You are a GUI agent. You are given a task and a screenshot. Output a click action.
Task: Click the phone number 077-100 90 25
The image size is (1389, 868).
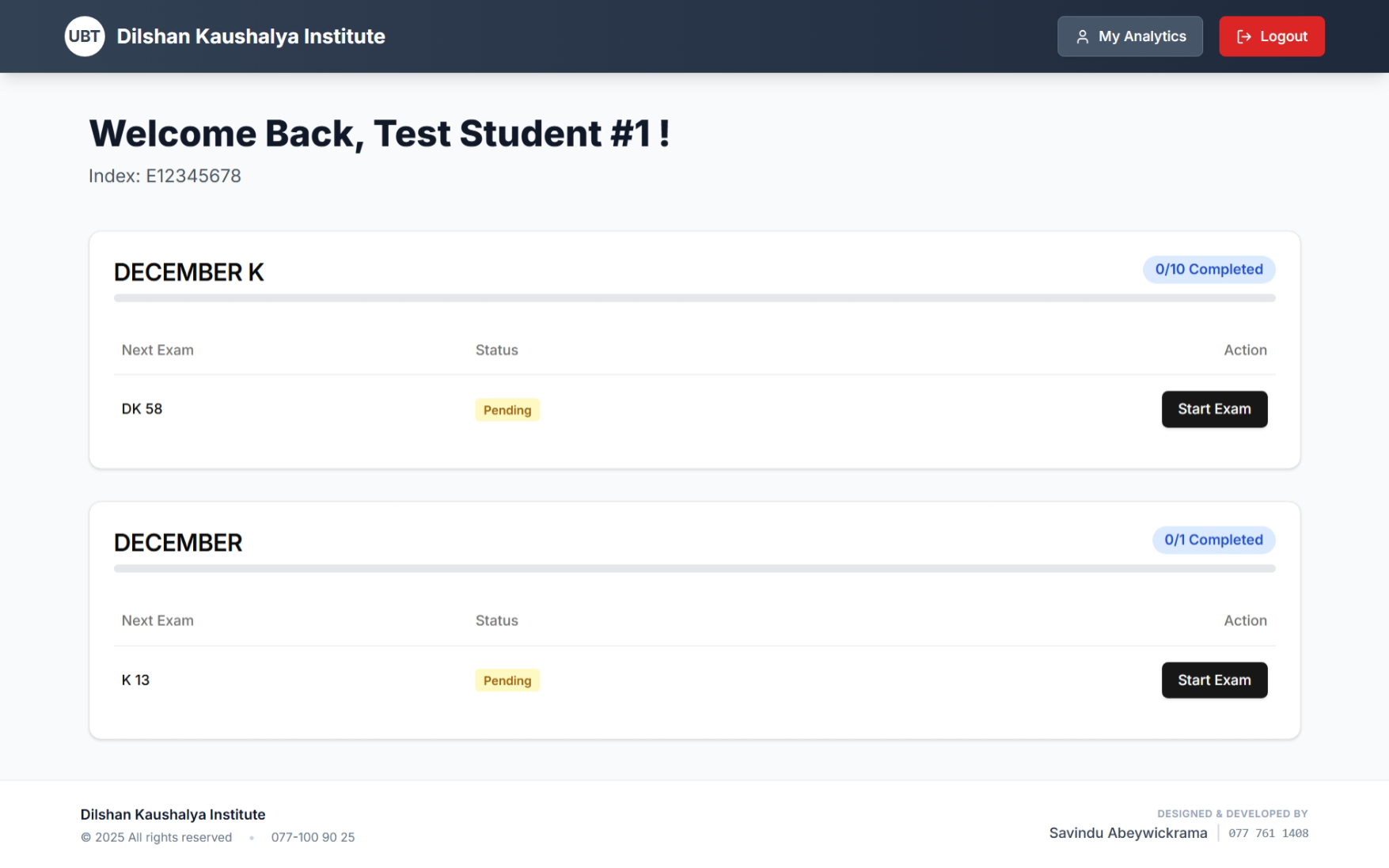point(313,837)
